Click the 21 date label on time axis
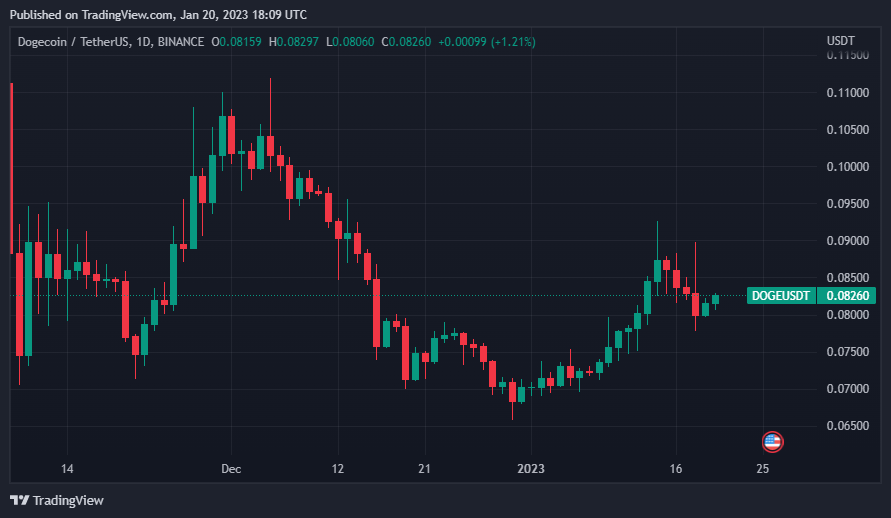 tap(424, 469)
